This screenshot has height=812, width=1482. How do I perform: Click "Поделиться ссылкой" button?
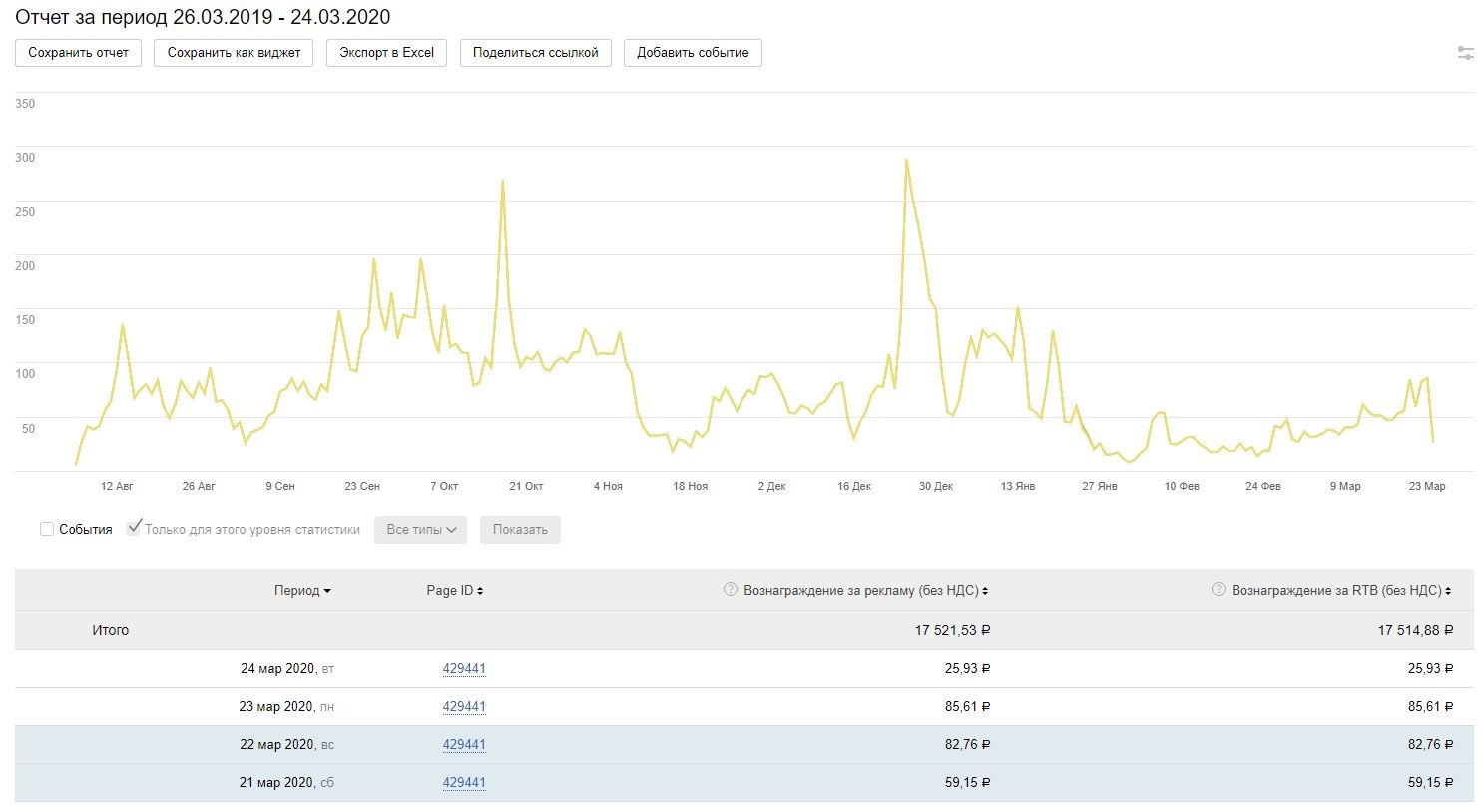tap(535, 53)
